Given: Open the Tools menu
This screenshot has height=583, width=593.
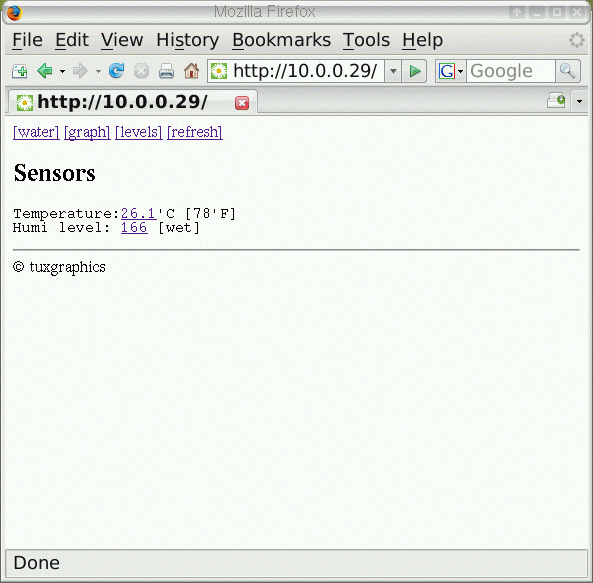Looking at the screenshot, I should click(366, 40).
